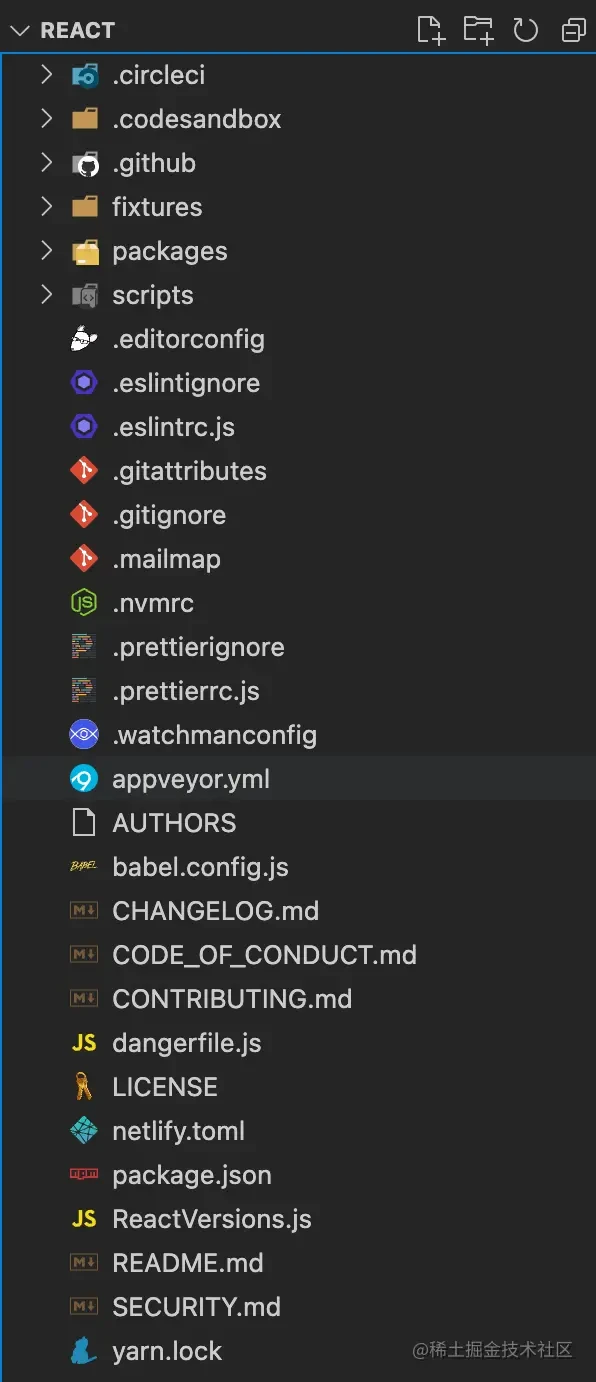Image resolution: width=596 pixels, height=1382 pixels.
Task: Click the yarn cat icon beside yarn.lock
Action: click(x=84, y=1351)
